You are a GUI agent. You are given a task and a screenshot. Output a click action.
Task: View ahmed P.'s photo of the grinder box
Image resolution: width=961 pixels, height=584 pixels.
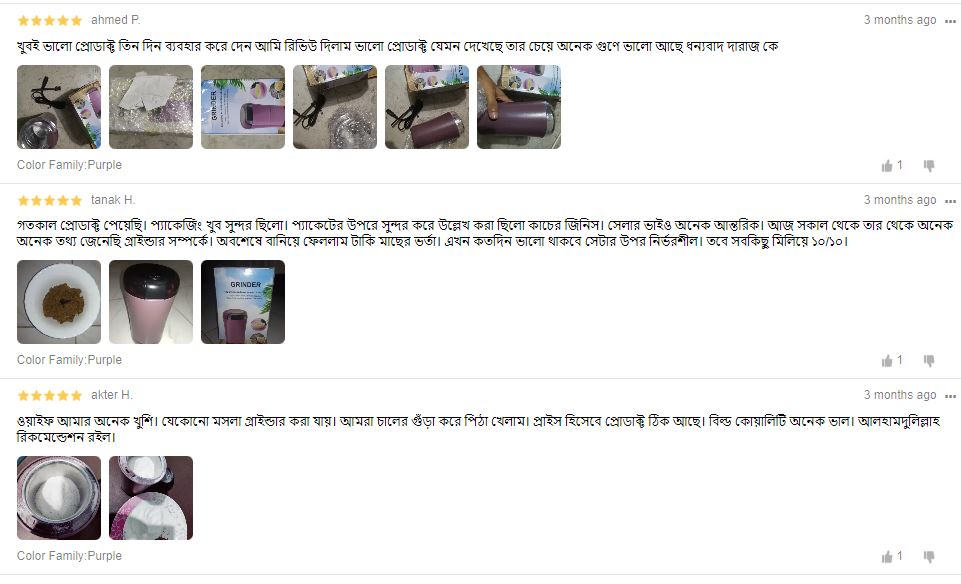coord(243,107)
